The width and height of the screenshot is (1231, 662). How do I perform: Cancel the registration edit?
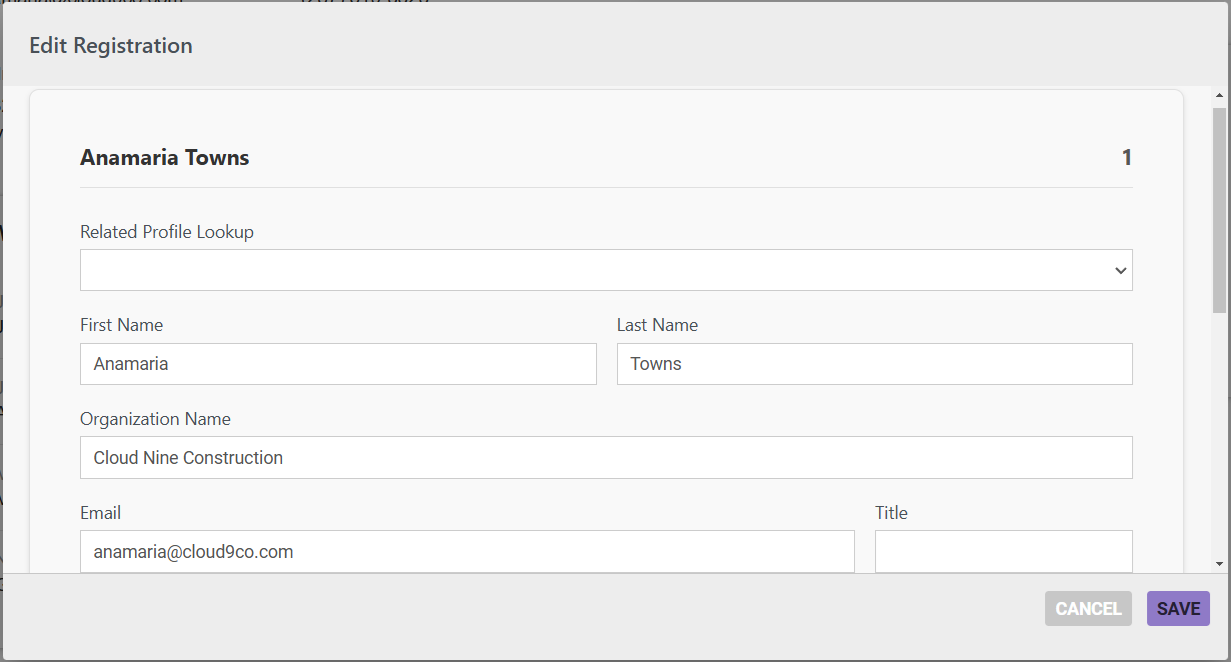coord(1088,609)
